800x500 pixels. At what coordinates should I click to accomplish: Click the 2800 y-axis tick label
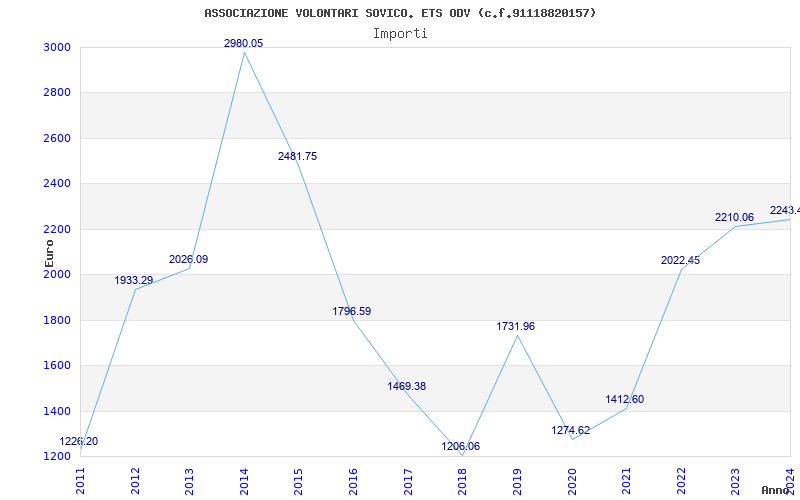click(57, 93)
